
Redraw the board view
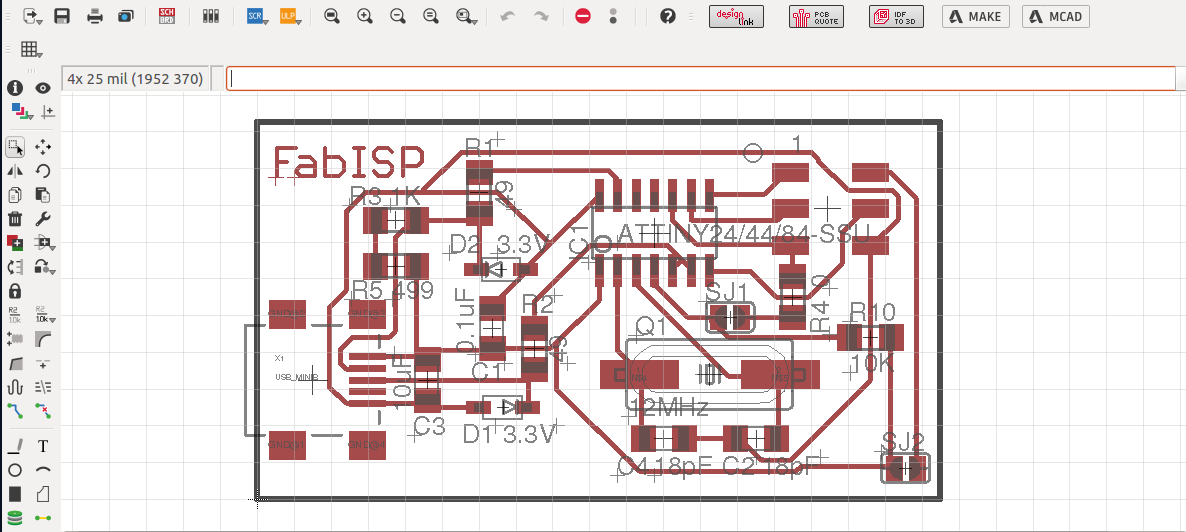tap(431, 16)
